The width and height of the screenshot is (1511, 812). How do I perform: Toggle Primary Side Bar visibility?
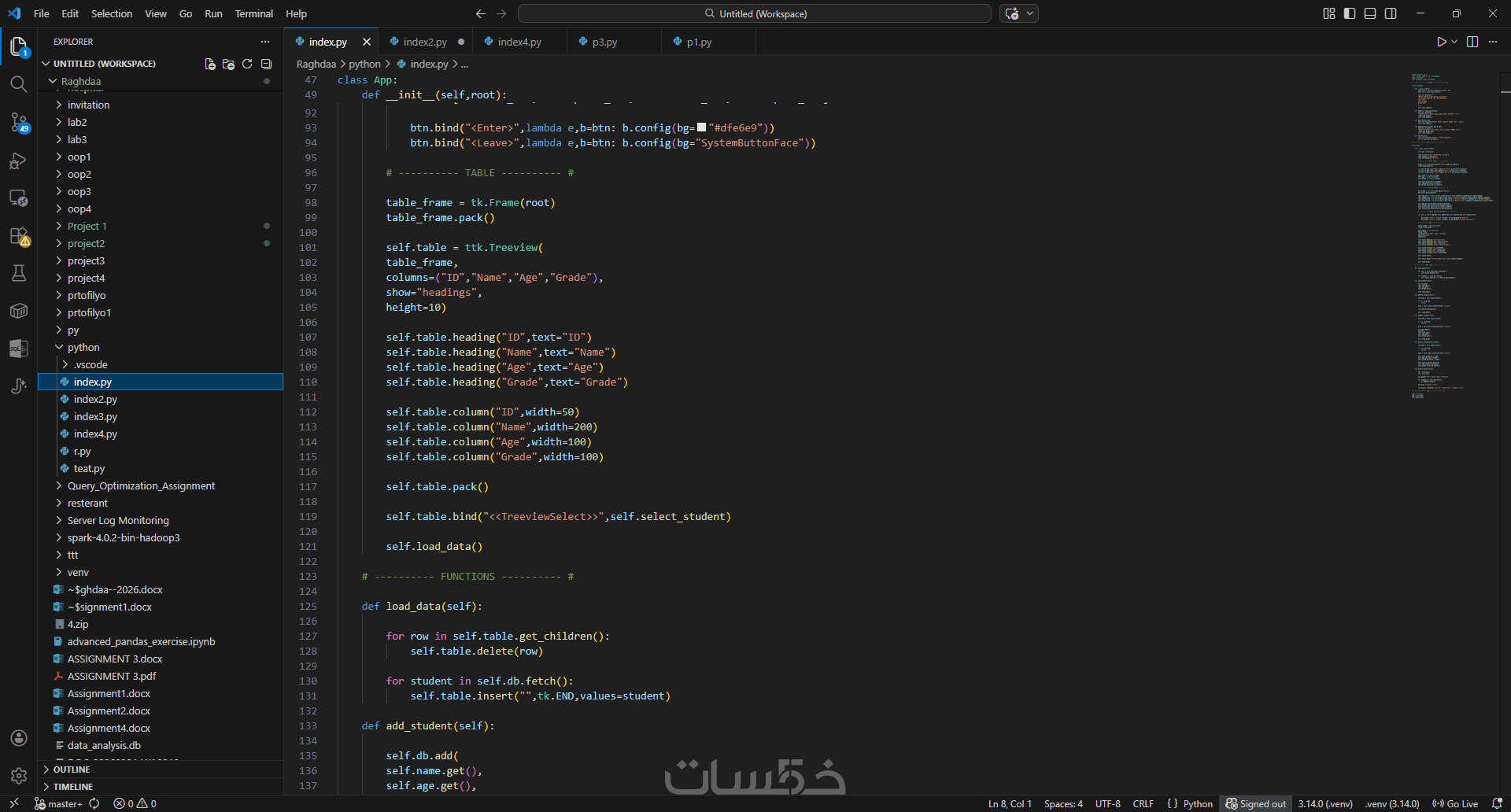[x=1350, y=13]
